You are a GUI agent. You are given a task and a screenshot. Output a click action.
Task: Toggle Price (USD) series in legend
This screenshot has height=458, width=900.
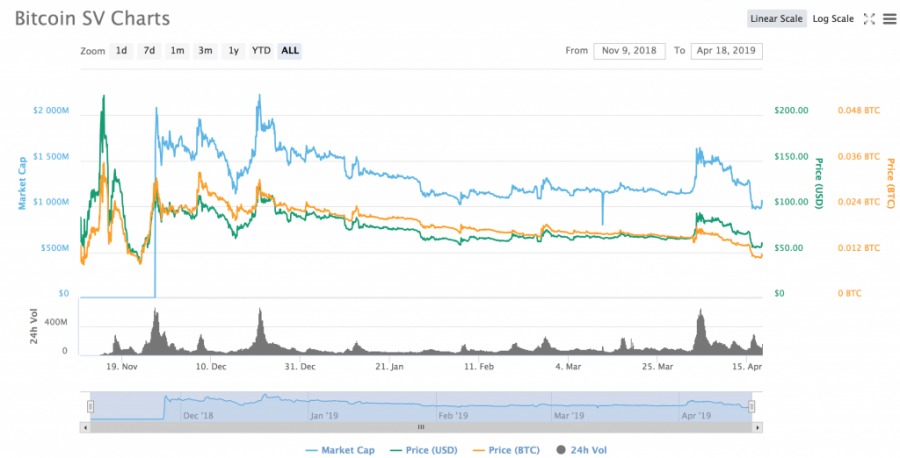424,451
